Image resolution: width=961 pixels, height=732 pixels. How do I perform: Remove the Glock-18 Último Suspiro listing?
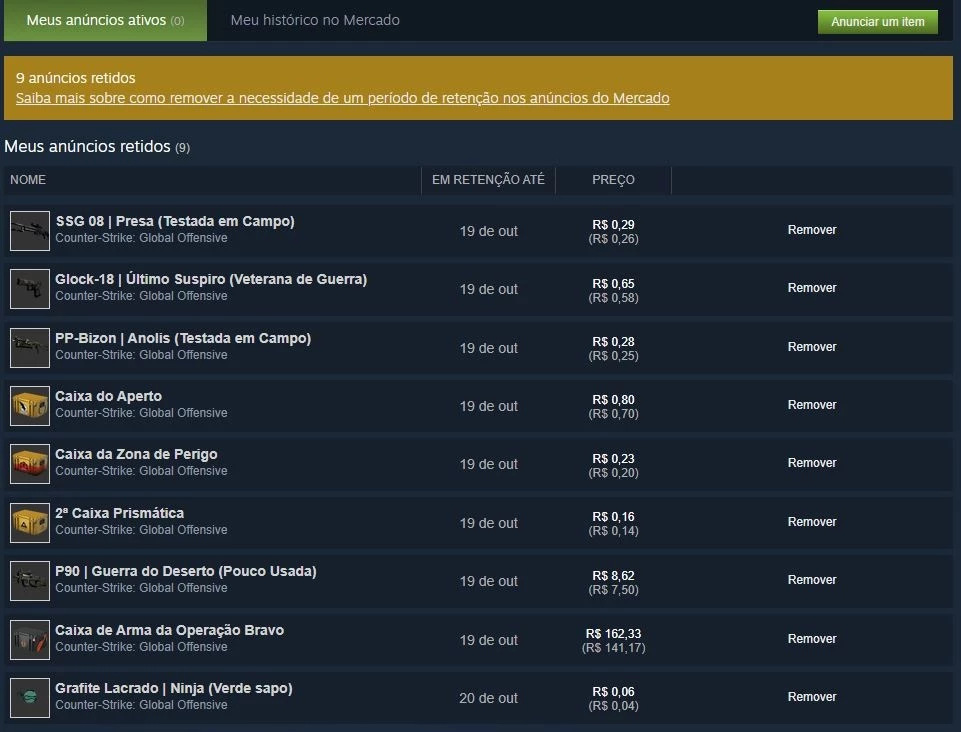click(811, 288)
